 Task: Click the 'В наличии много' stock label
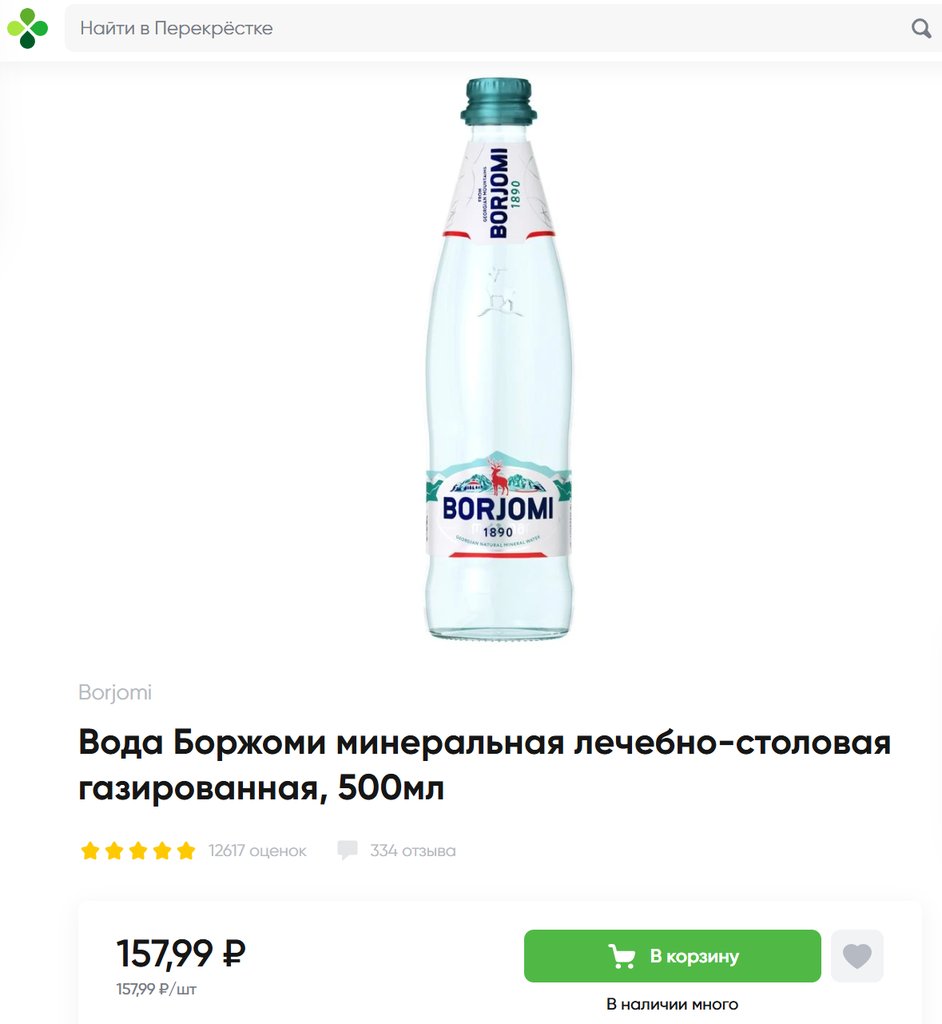pyautogui.click(x=672, y=1004)
